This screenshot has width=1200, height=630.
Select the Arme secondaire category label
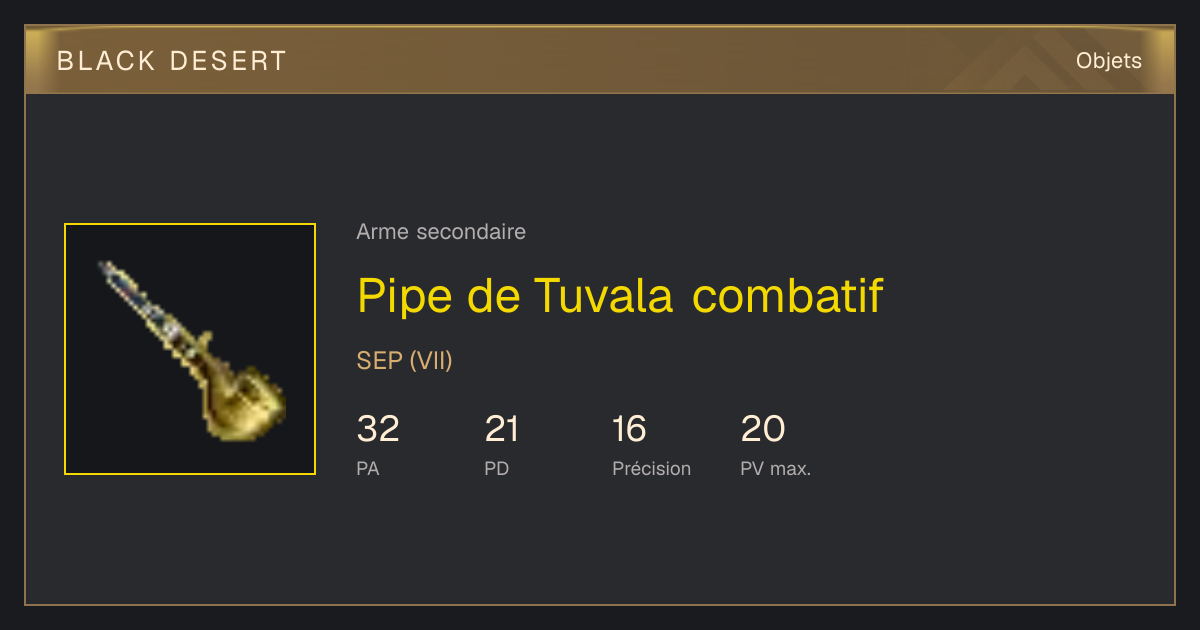(x=441, y=232)
